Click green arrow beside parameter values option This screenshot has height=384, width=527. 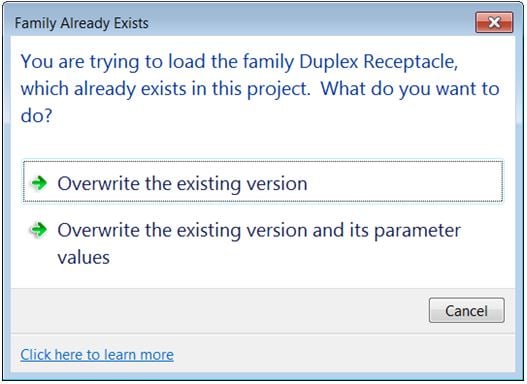(39, 230)
